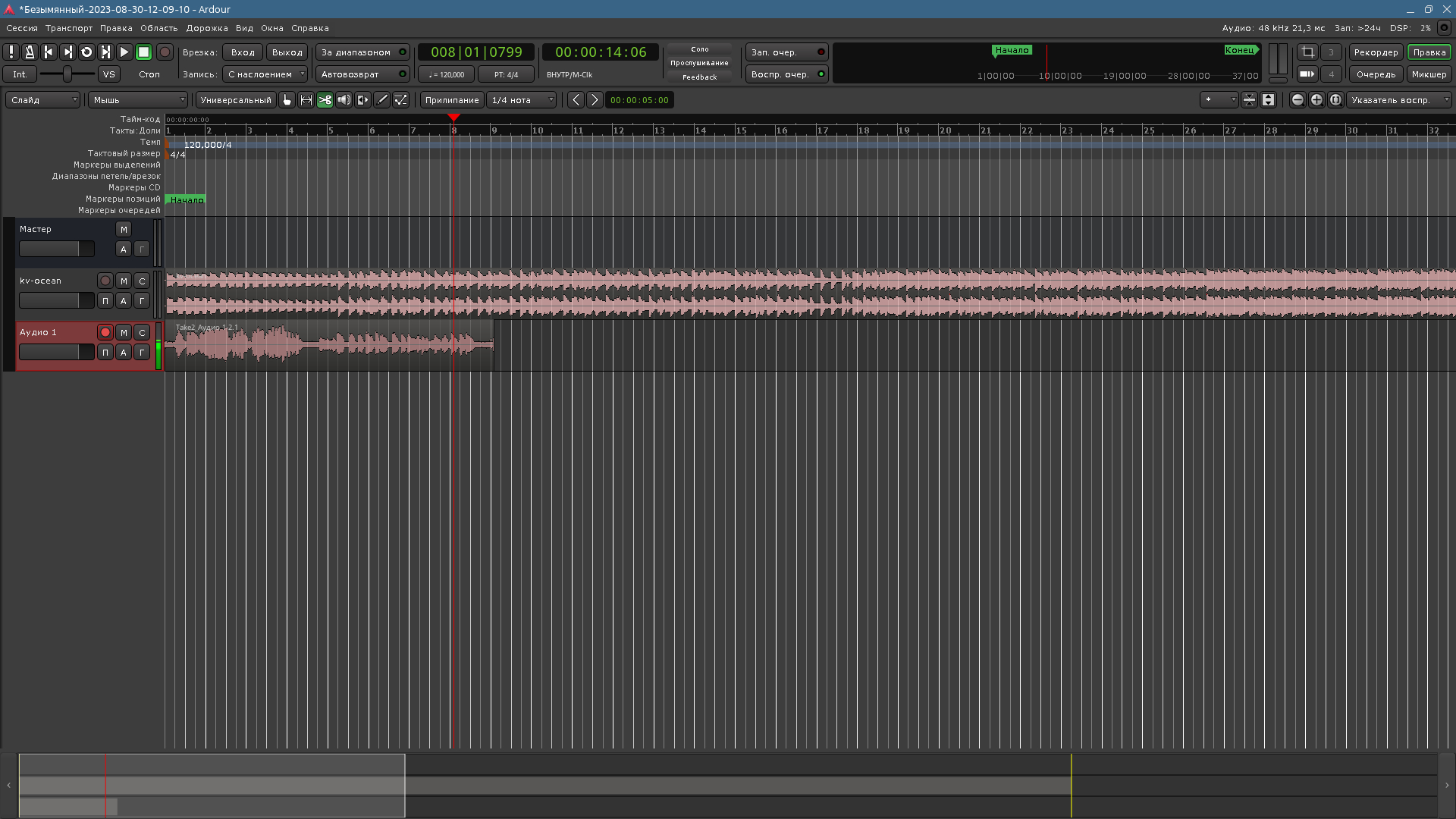Click punch 'Выход' button
The height and width of the screenshot is (819, 1456).
coord(287,52)
